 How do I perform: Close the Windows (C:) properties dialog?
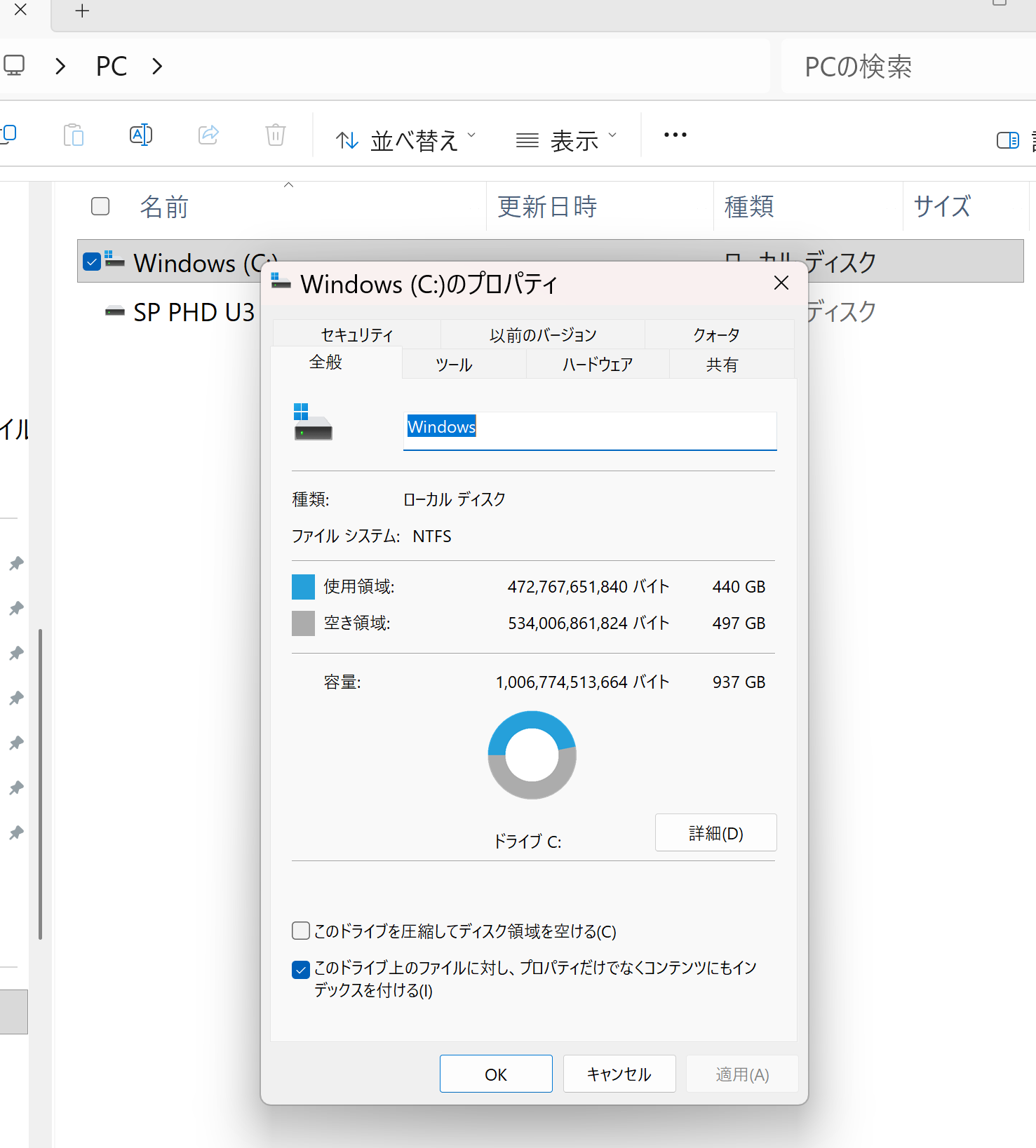(781, 283)
